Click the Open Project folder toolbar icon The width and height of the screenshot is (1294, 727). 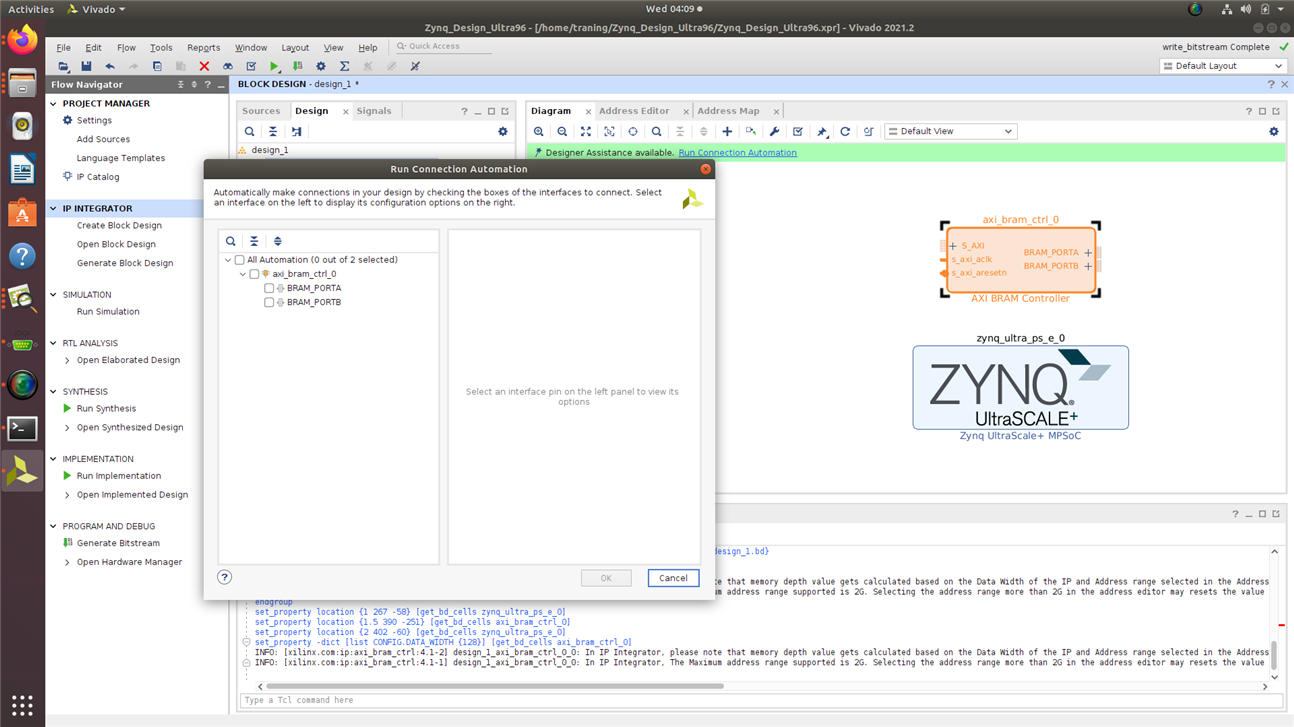pyautogui.click(x=63, y=66)
